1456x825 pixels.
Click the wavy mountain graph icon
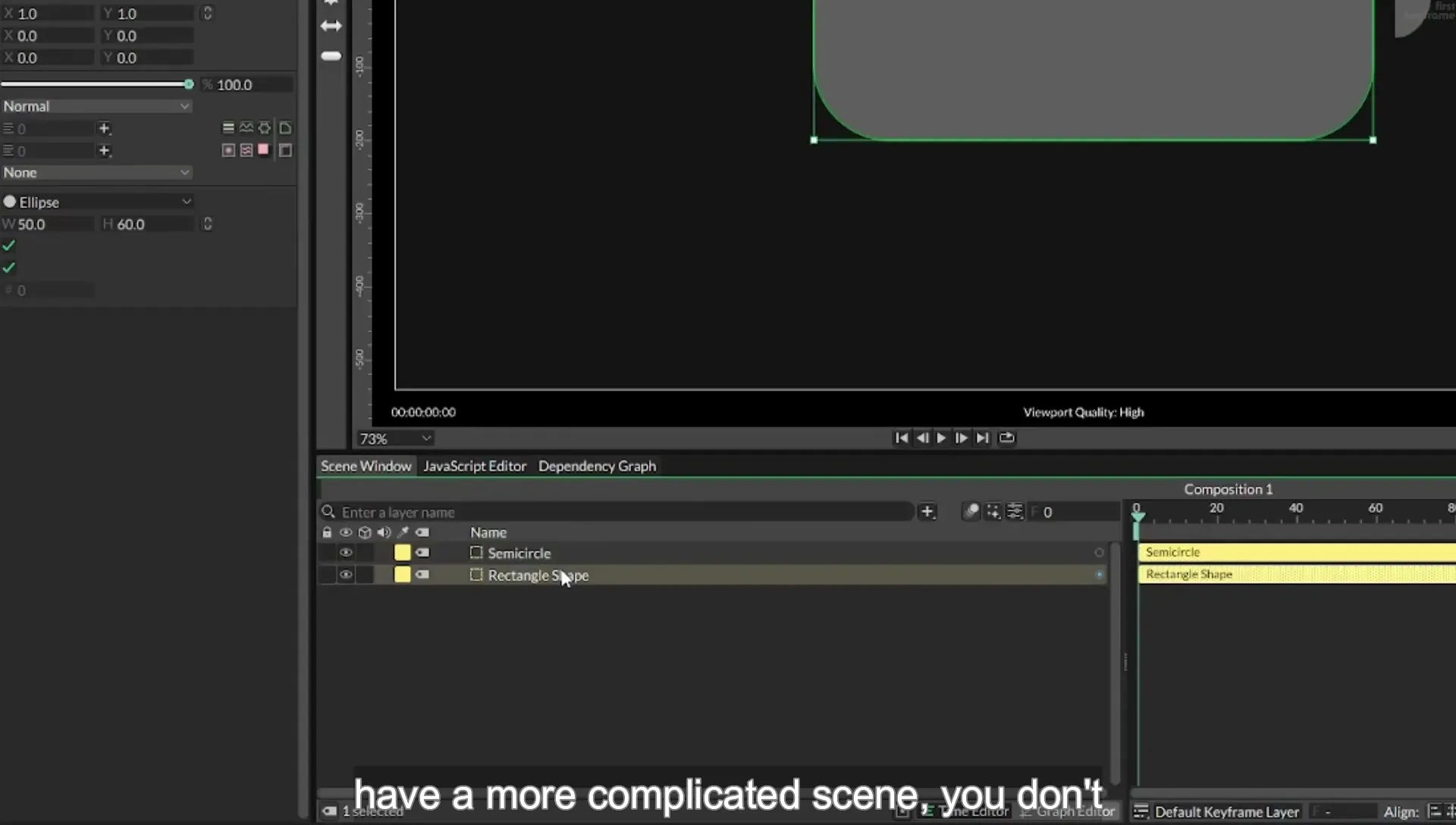click(x=246, y=128)
